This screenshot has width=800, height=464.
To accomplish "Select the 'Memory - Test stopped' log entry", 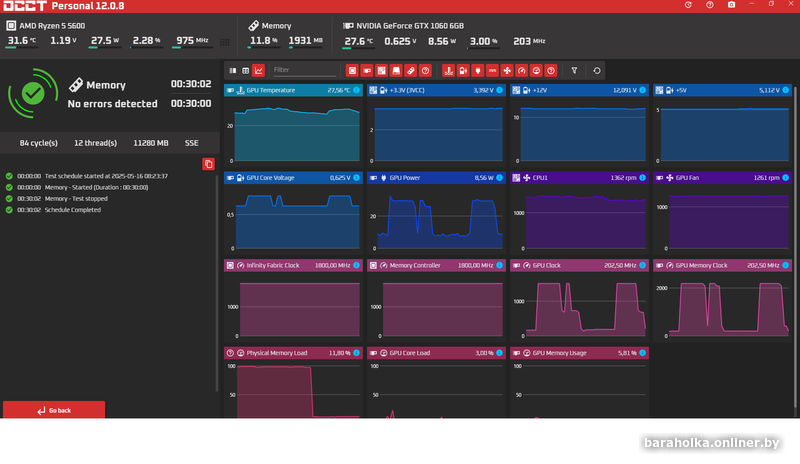I will pyautogui.click(x=57, y=199).
